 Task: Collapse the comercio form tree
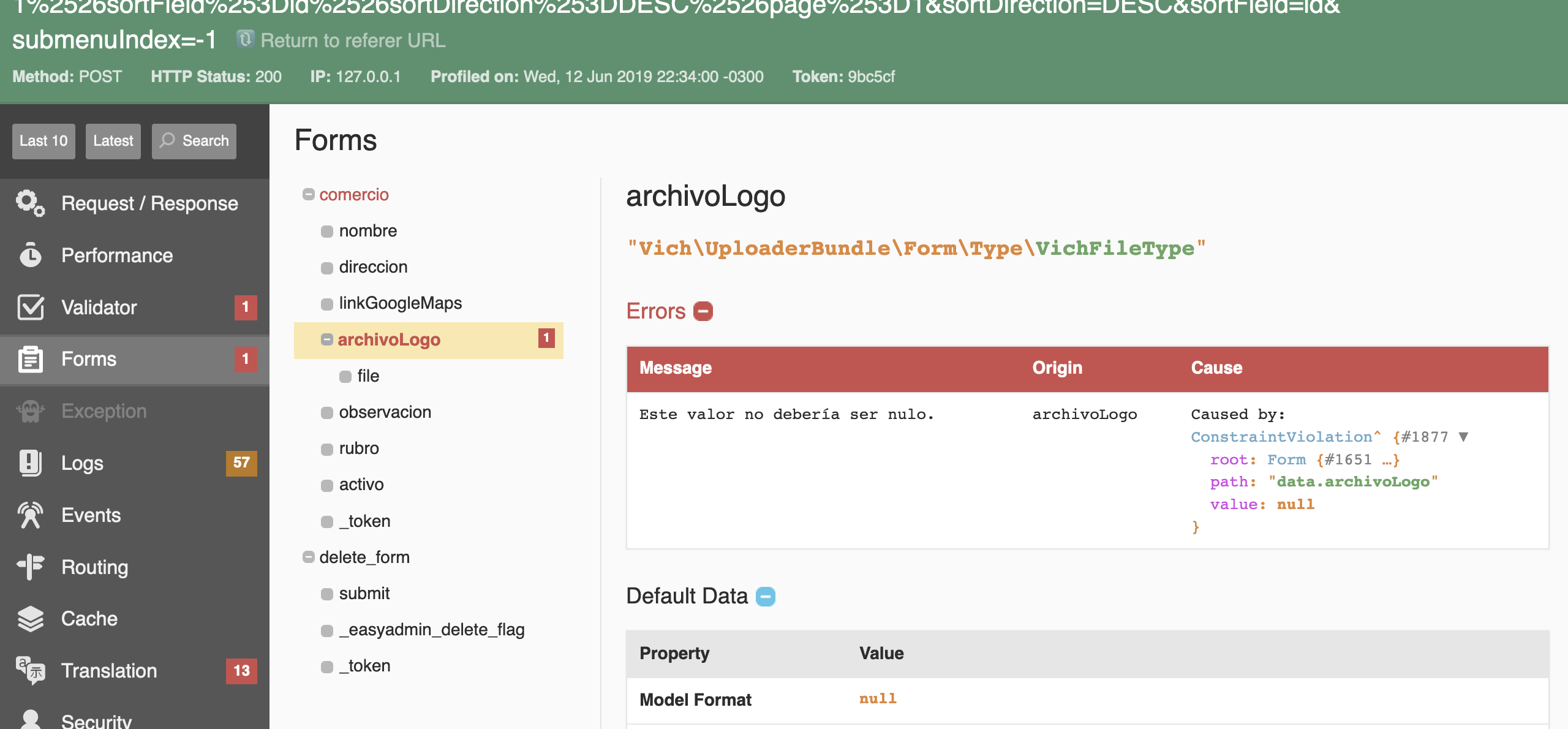(309, 194)
